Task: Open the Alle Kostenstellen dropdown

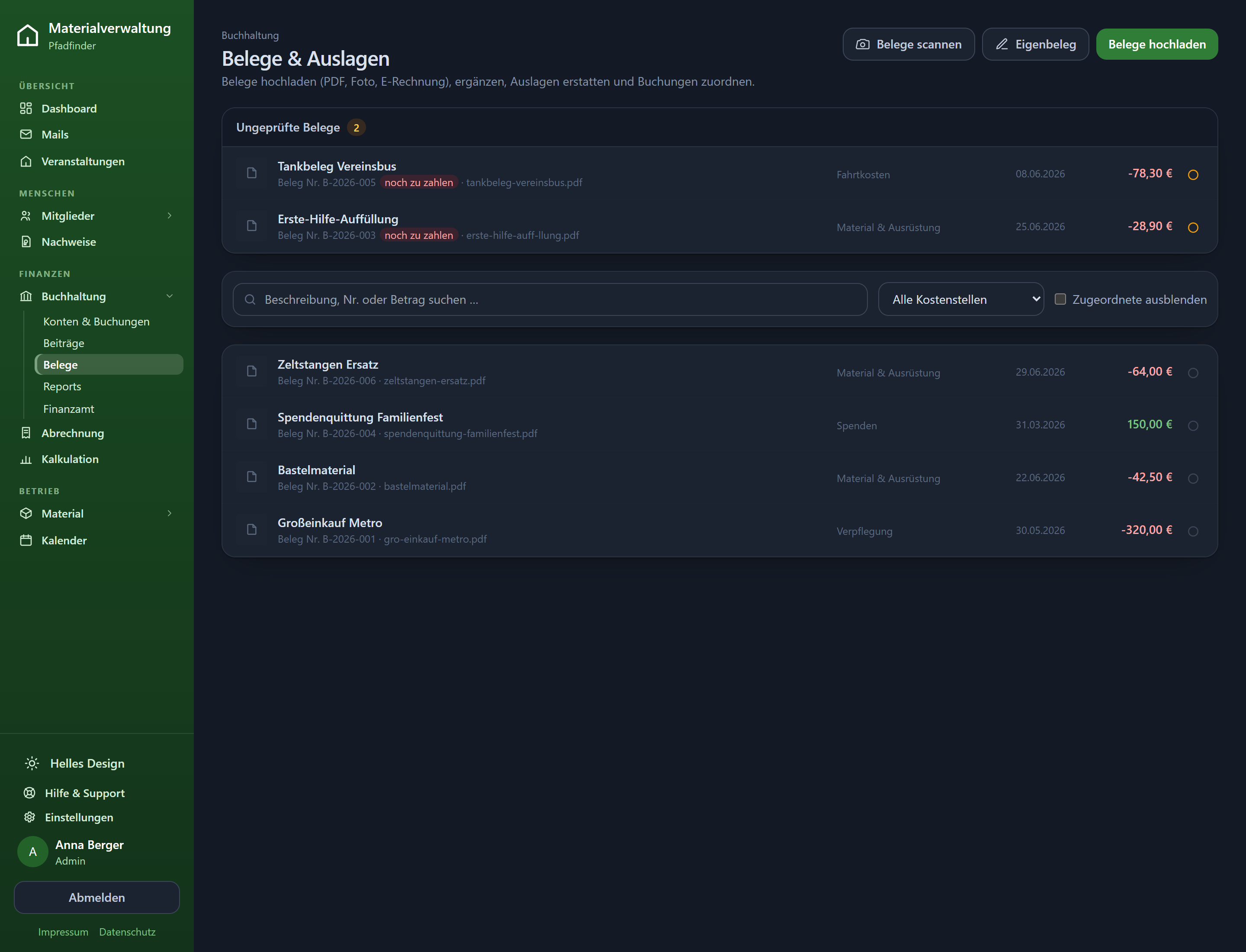Action: click(x=960, y=299)
